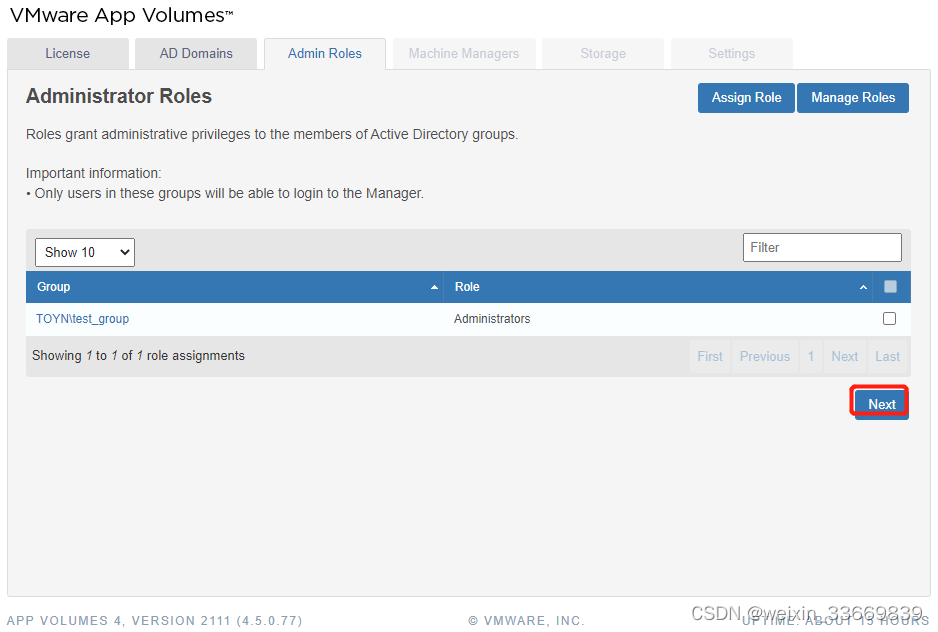Check the TOYN\test_group row checkbox

pos(890,318)
